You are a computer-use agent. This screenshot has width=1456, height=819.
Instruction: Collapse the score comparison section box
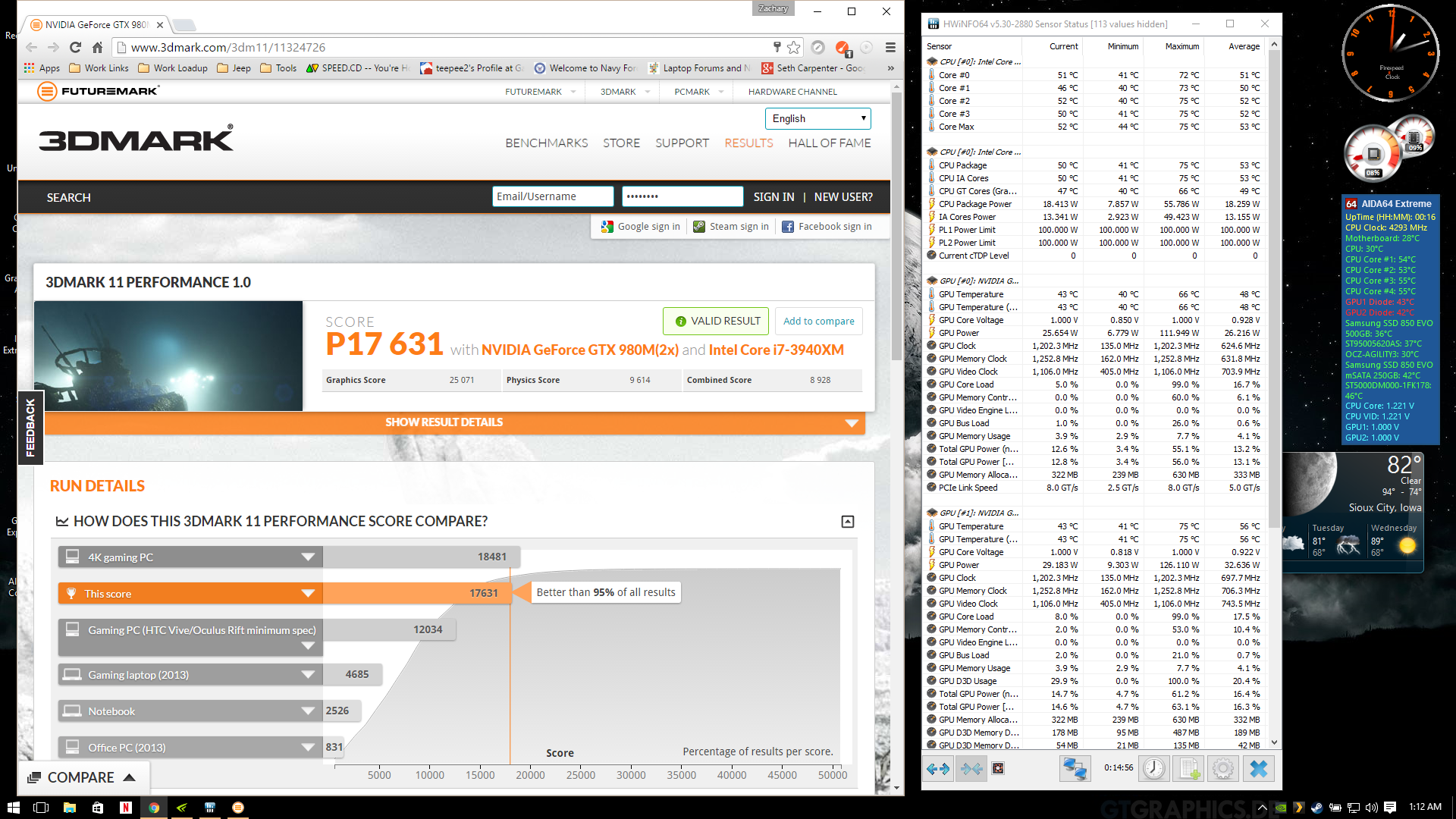tap(848, 522)
